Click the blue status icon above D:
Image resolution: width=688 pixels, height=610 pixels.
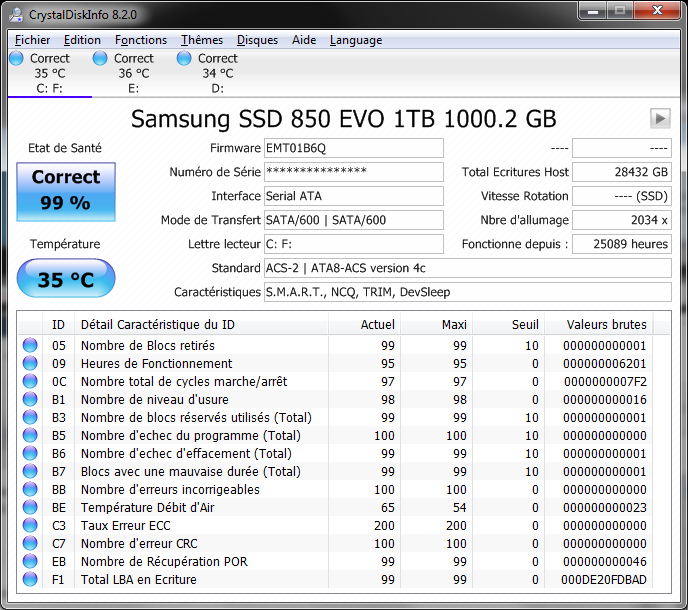tap(184, 58)
